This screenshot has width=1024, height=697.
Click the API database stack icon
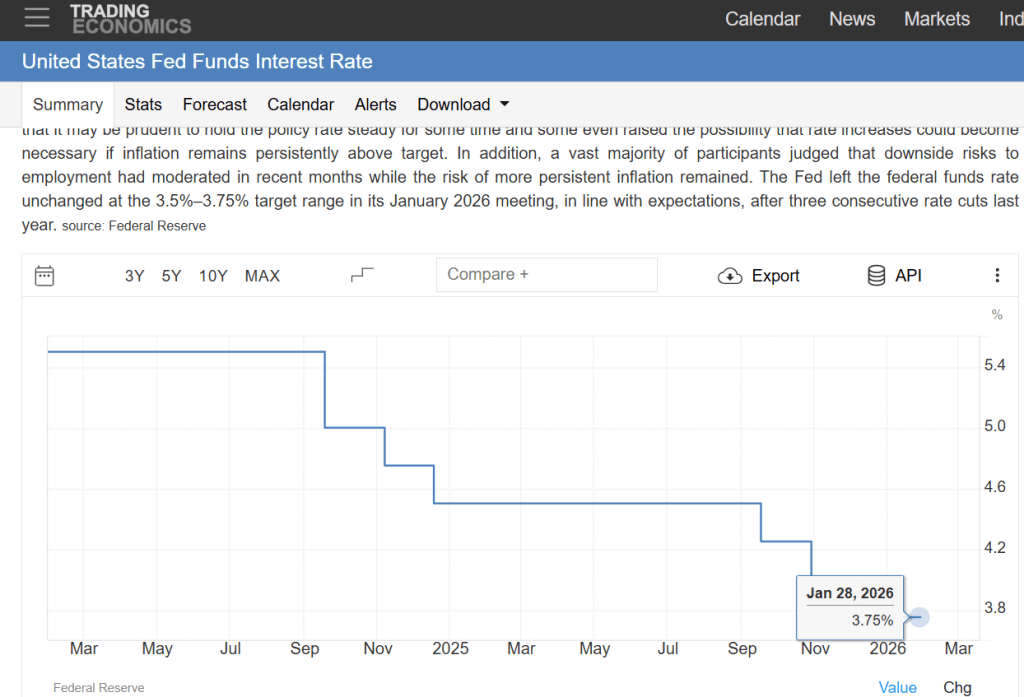pyautogui.click(x=876, y=276)
